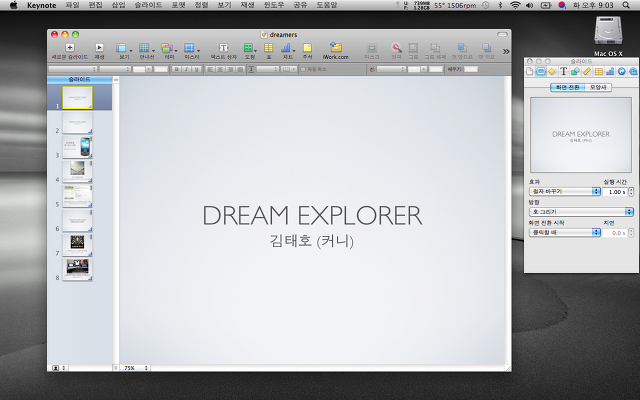
Task: Open the Metrics inspector ruler icon
Action: [587, 72]
